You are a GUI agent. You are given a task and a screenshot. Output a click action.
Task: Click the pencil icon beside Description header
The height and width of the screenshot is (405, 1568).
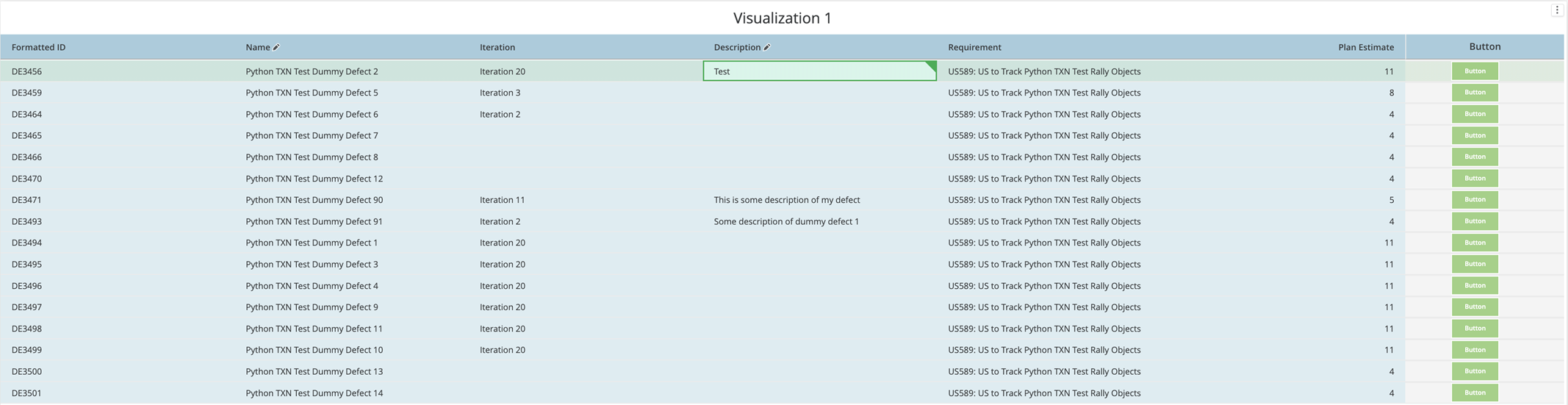coord(766,48)
